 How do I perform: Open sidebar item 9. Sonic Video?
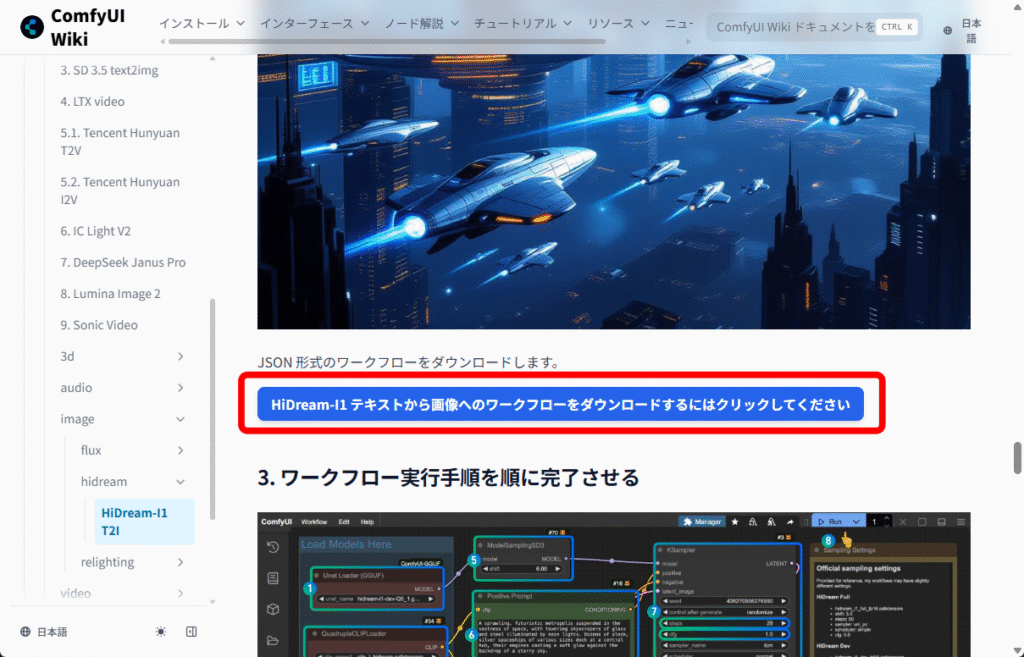pos(99,325)
